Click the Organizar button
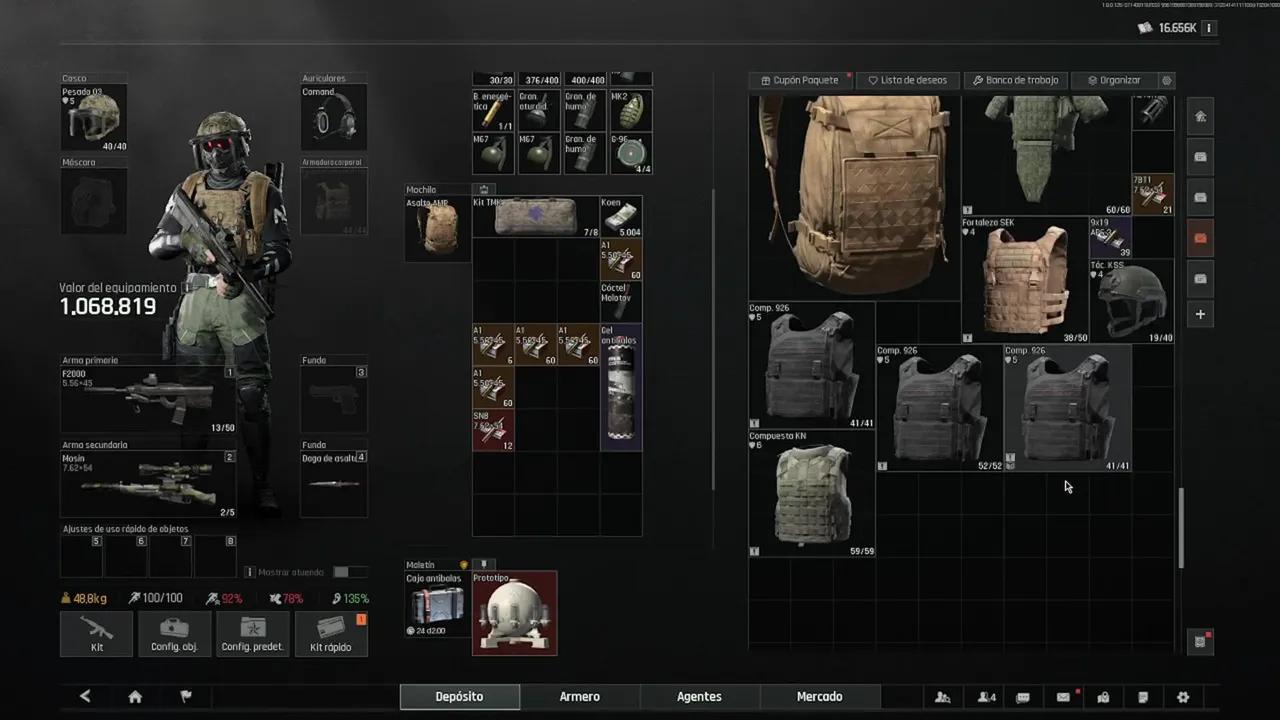 coord(1114,80)
